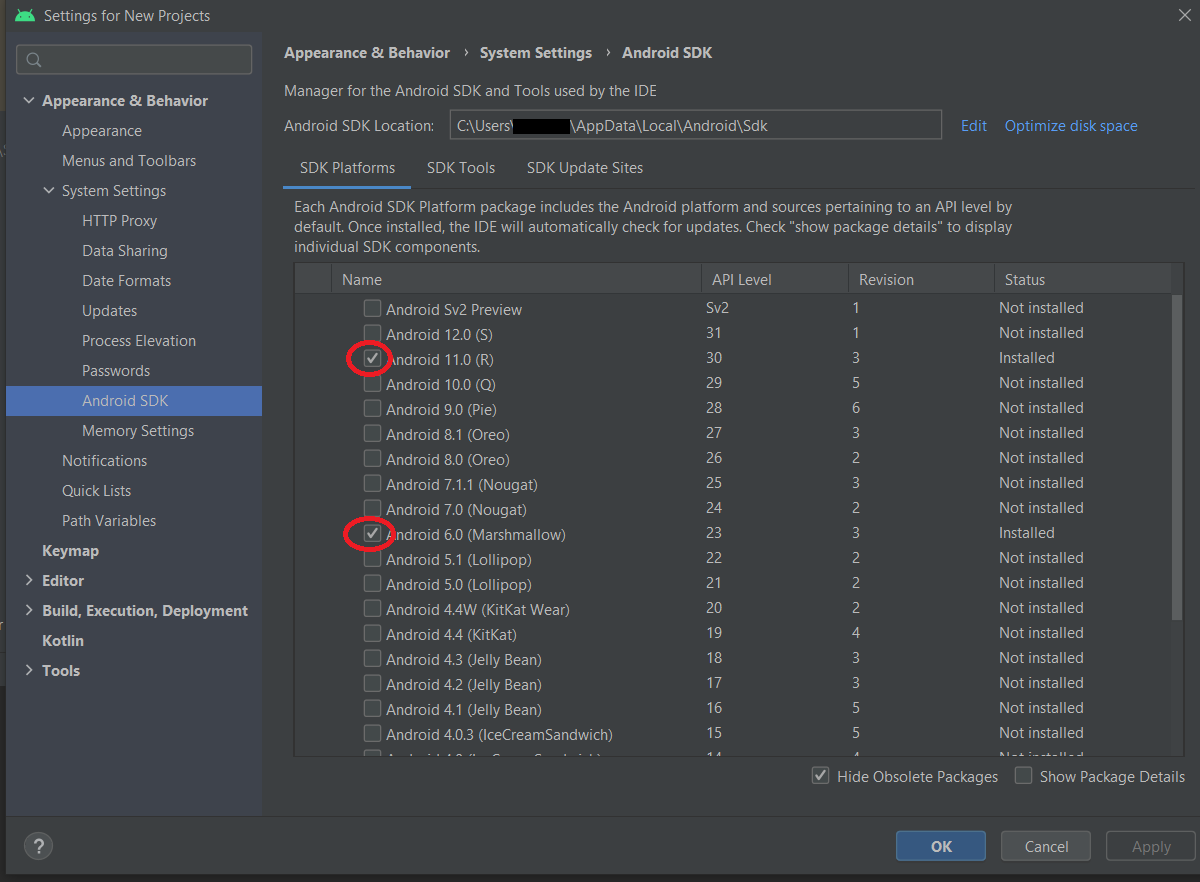The height and width of the screenshot is (882, 1200).
Task: Check the Android 8.1 (Oreo) checkbox
Action: click(x=372, y=433)
